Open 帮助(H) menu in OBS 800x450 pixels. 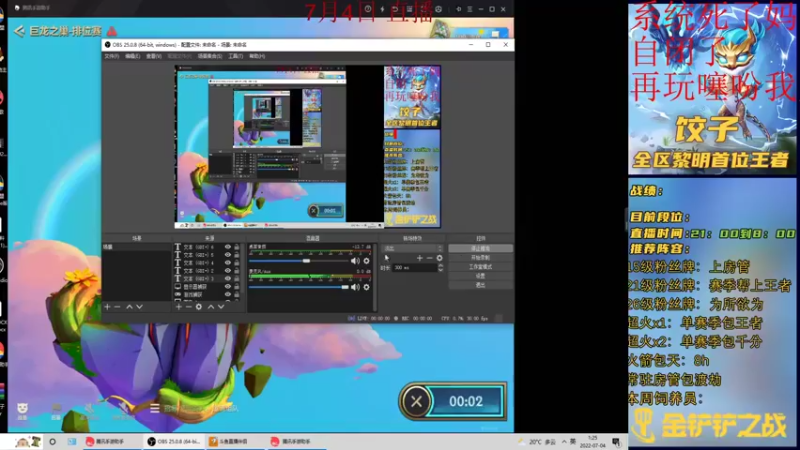point(257,56)
